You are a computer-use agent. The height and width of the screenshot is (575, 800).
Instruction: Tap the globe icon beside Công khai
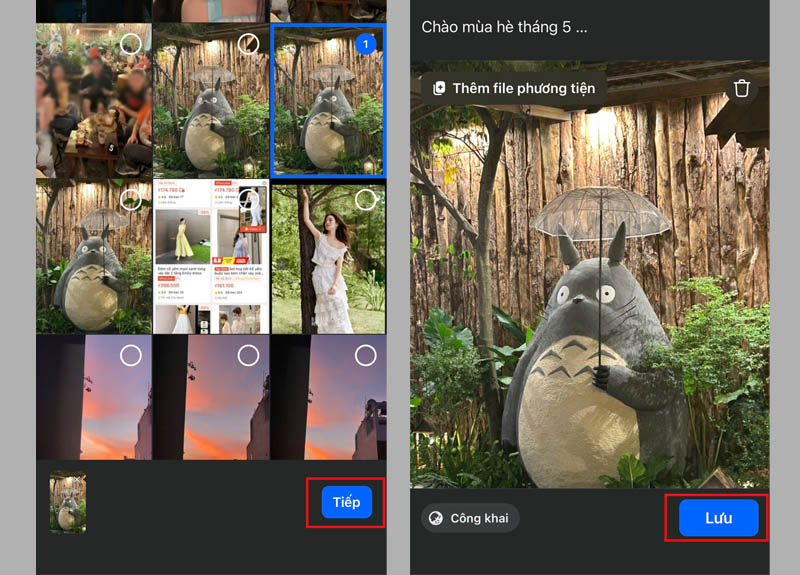pyautogui.click(x=436, y=518)
